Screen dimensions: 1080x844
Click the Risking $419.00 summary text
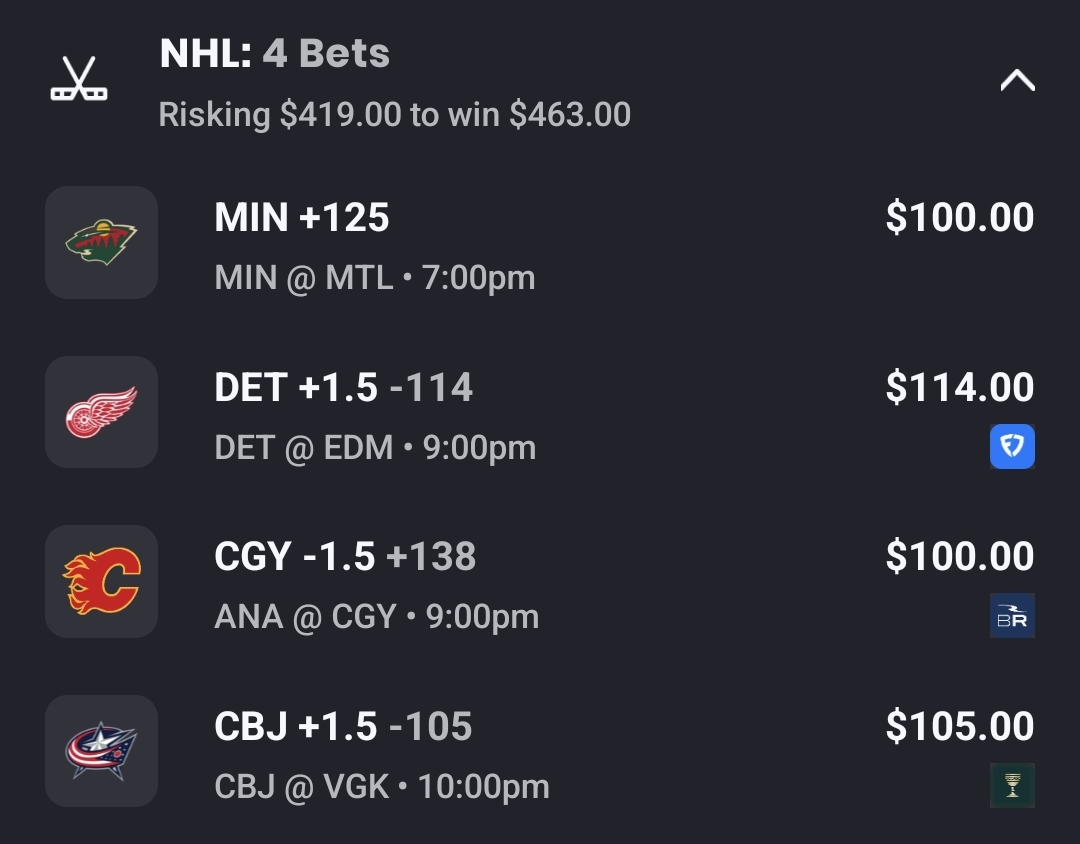(395, 115)
